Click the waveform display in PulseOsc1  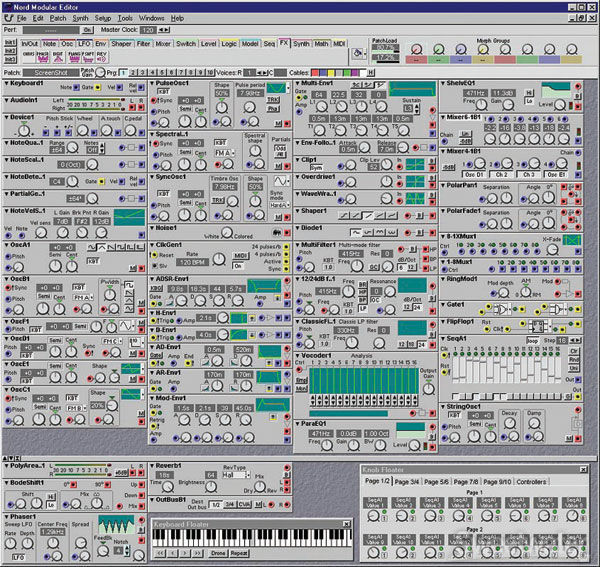276,88
